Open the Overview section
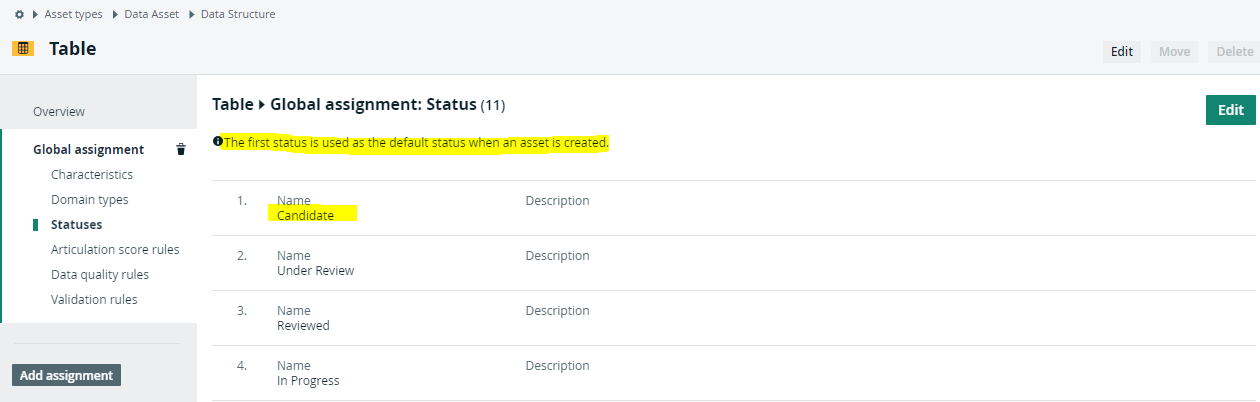Viewport: 1260px width, 402px height. point(59,111)
